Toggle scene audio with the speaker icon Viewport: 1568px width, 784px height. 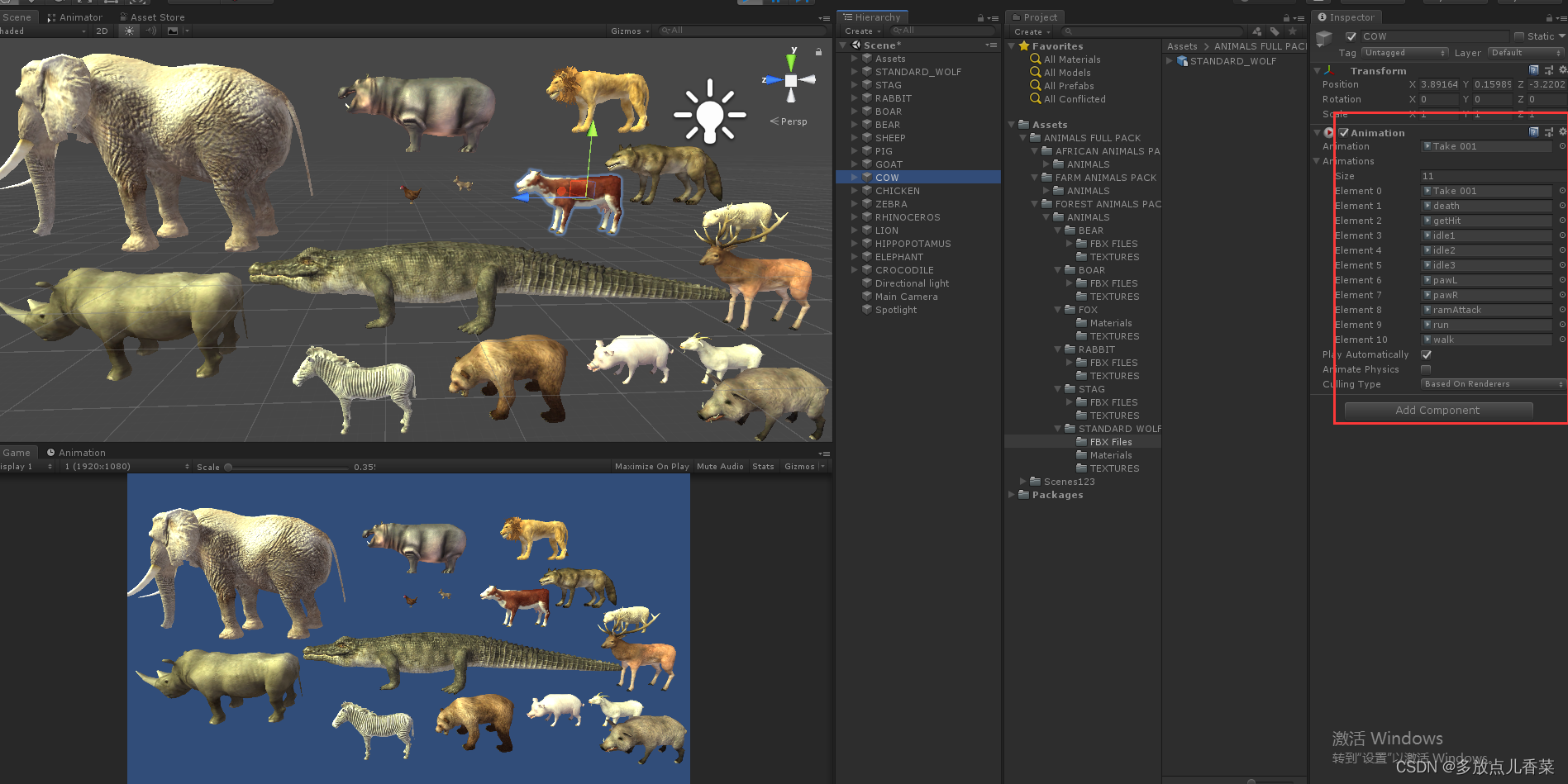click(x=150, y=31)
